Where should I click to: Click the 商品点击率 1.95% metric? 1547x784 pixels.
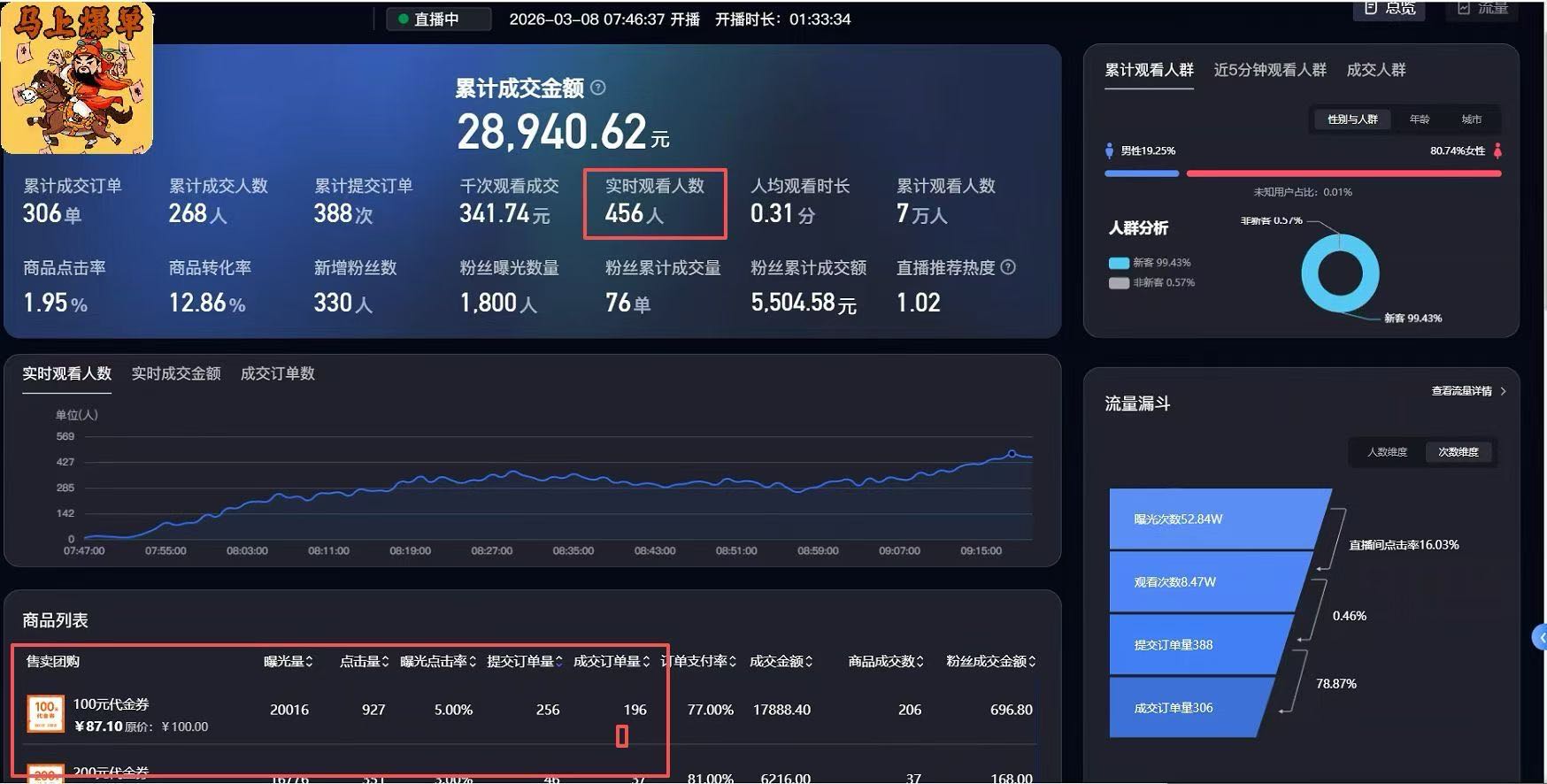coord(64,287)
